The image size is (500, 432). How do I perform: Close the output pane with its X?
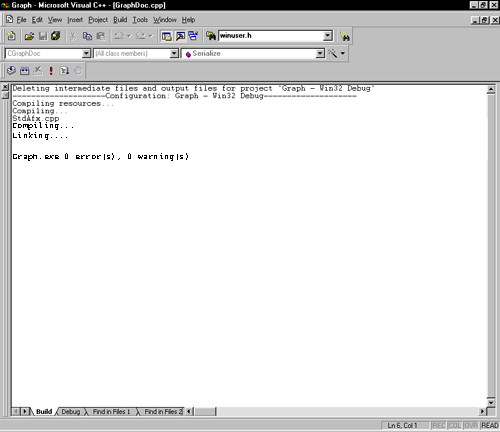[5, 88]
